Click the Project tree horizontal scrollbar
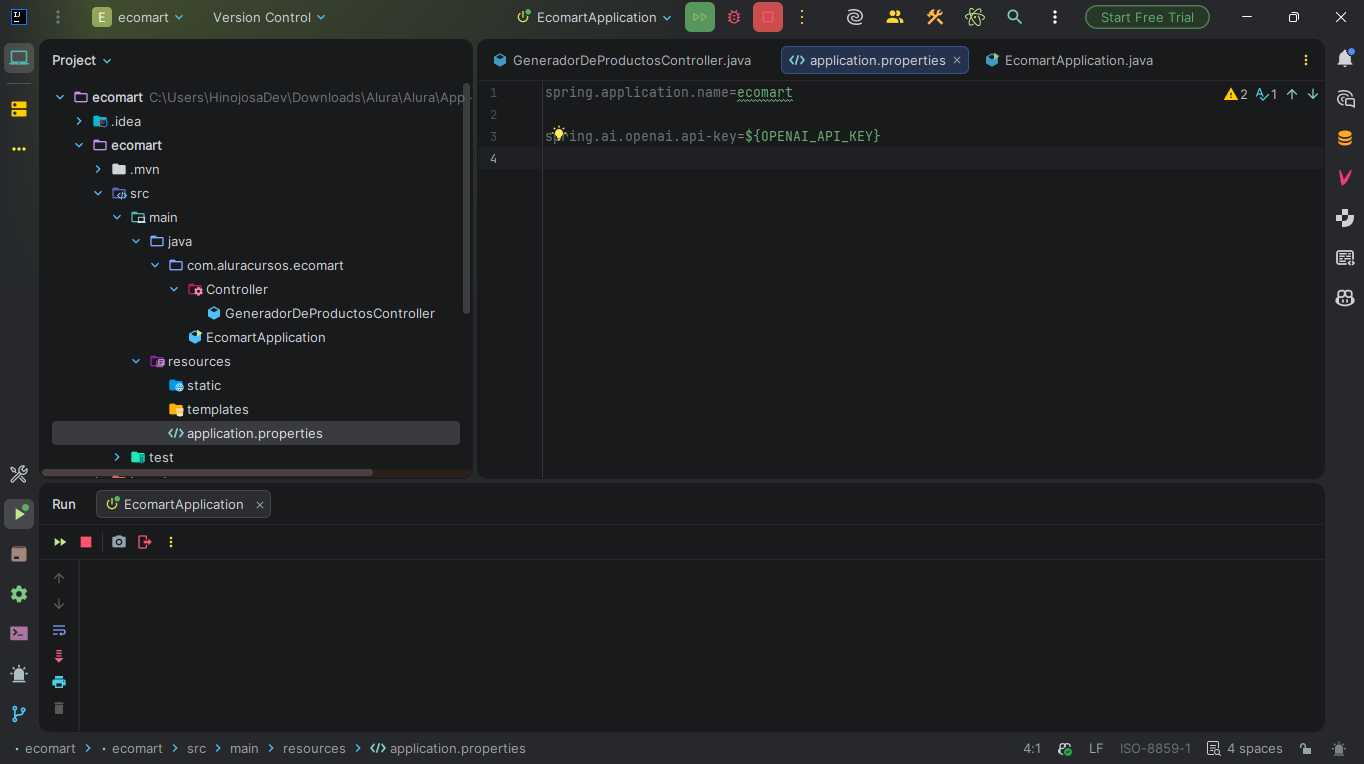1364x764 pixels. click(207, 472)
